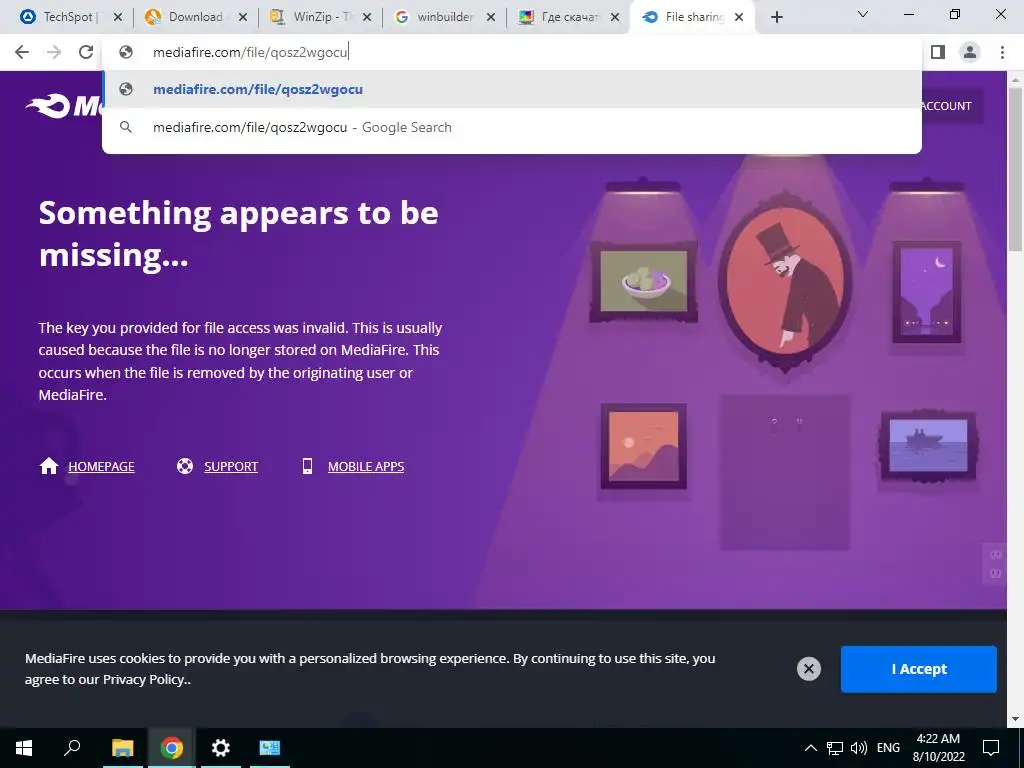Screen dimensions: 1024x768
Task: Click the scrollbar down arrow
Action: point(1015,719)
